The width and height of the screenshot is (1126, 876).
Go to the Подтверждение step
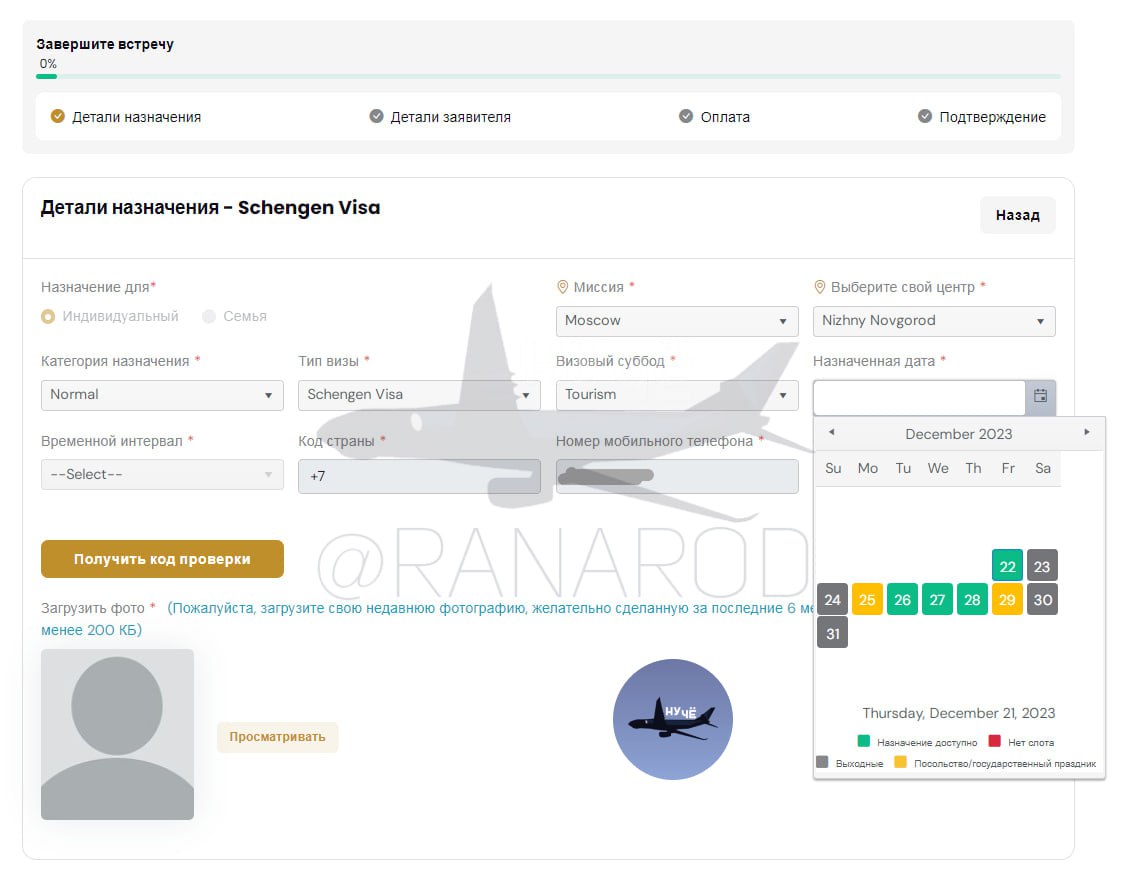982,117
